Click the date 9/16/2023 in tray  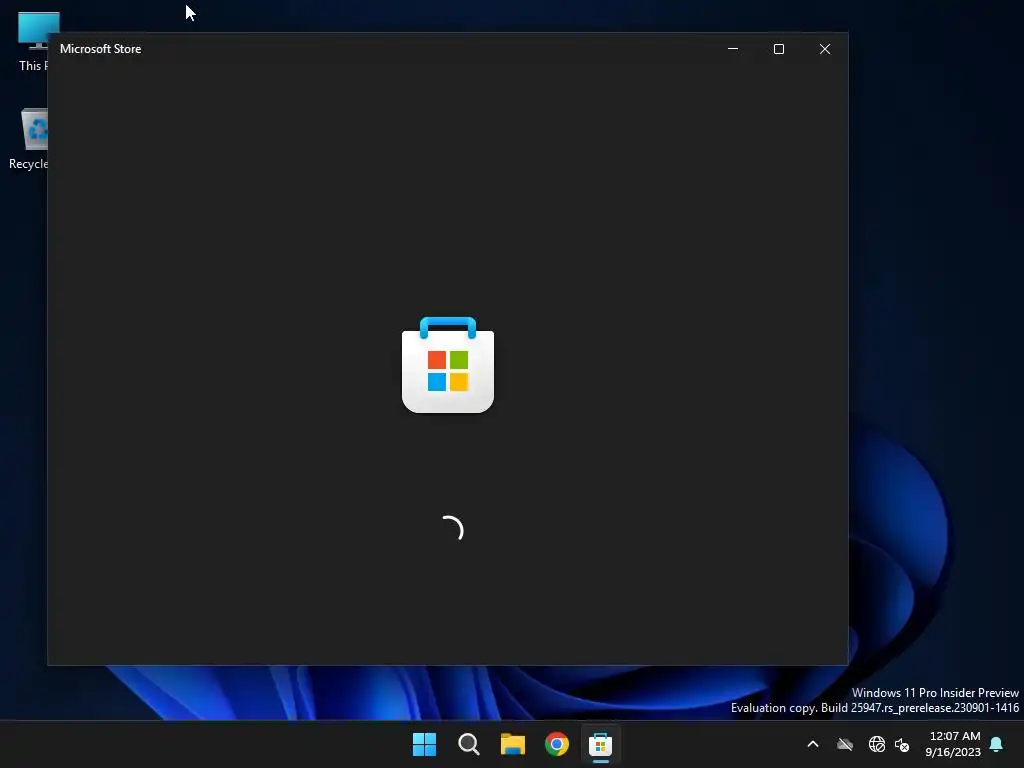click(x=953, y=752)
